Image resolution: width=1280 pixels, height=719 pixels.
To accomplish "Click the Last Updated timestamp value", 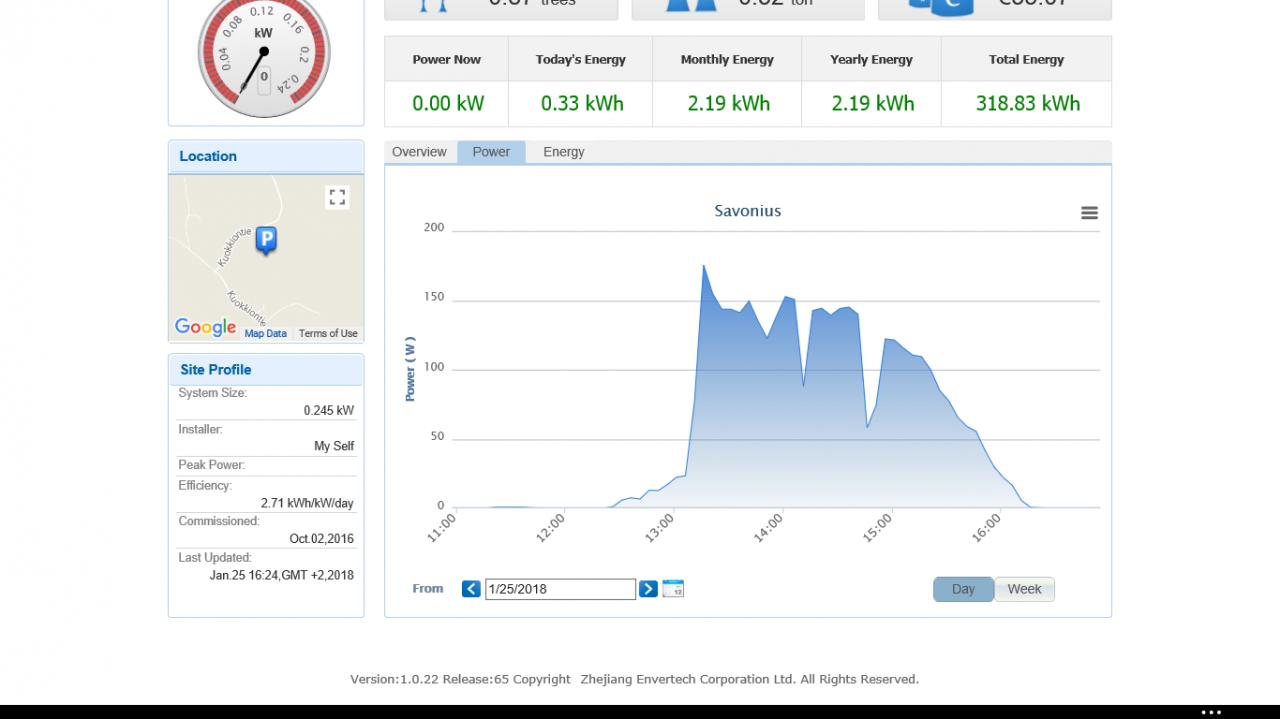I will tap(281, 575).
